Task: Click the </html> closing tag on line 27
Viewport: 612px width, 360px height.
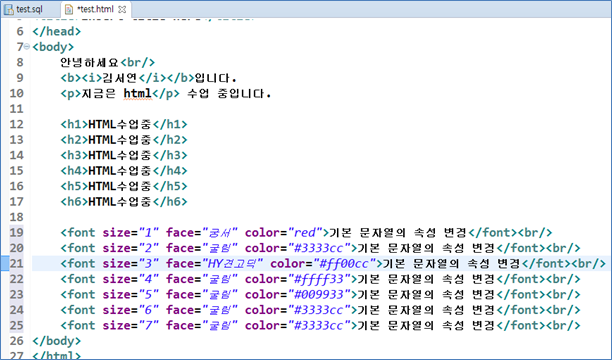Action: (x=57, y=355)
